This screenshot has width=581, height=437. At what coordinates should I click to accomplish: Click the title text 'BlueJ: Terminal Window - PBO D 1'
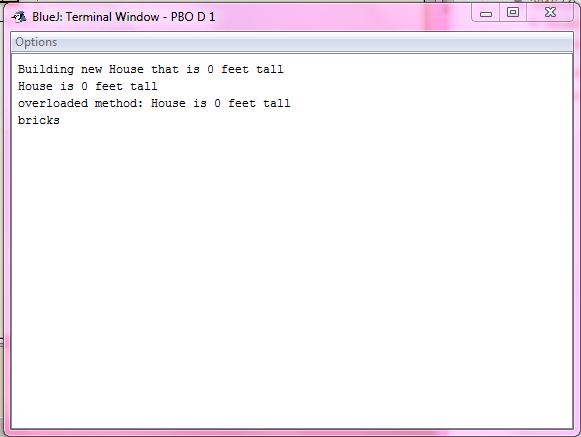123,17
